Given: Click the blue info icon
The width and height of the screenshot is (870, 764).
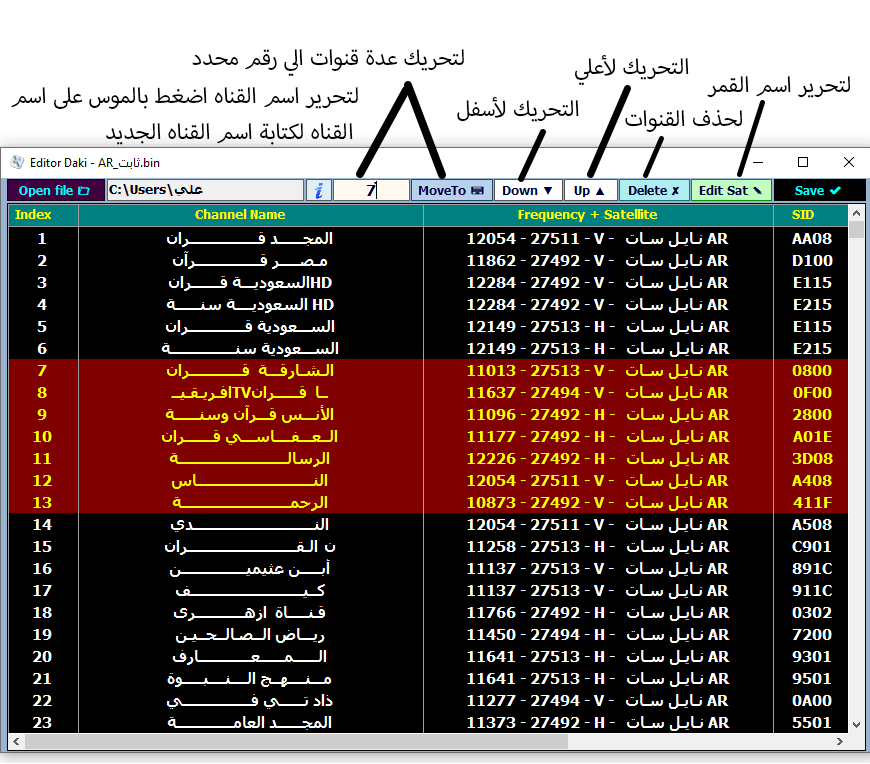Looking at the screenshot, I should click(318, 190).
